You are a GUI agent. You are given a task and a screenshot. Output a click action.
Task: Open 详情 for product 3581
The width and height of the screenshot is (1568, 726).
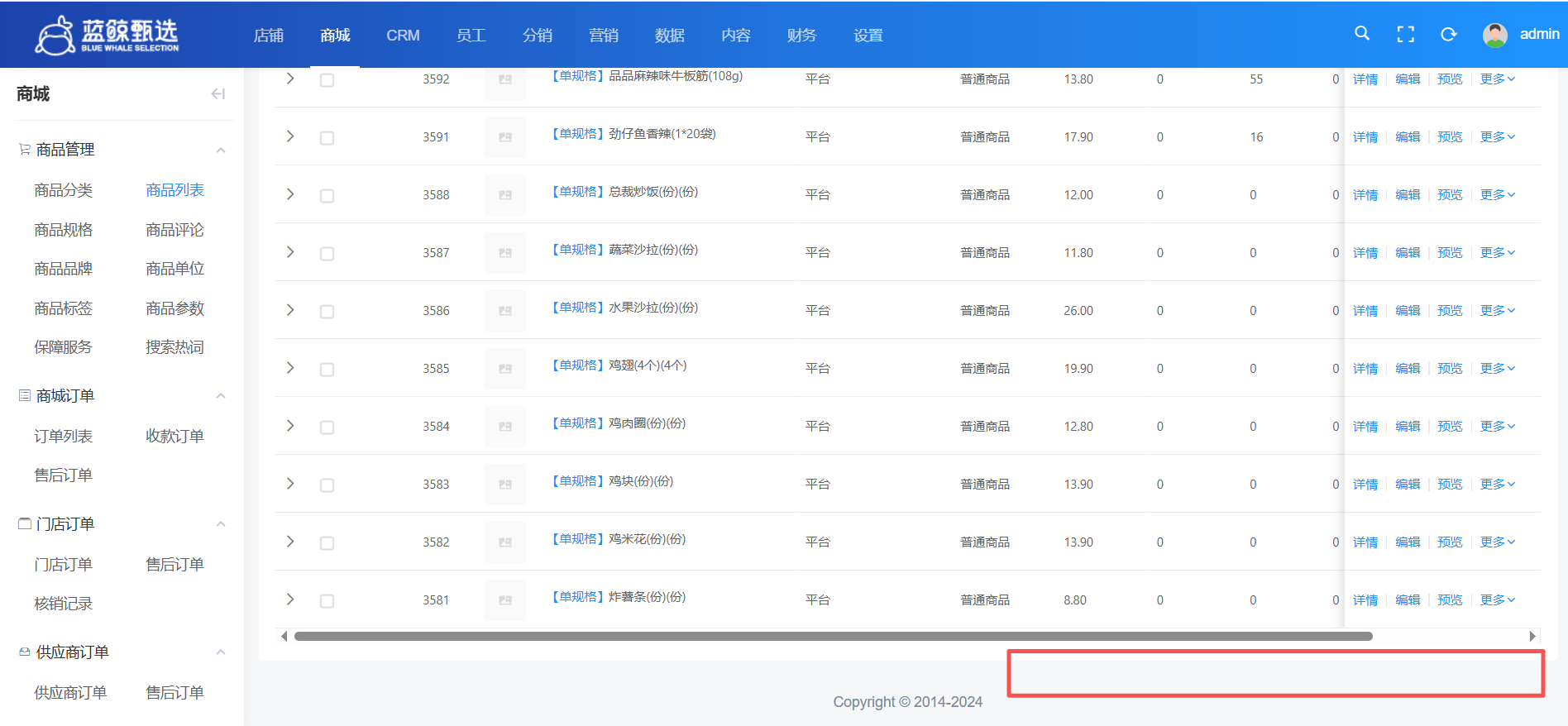point(1365,600)
